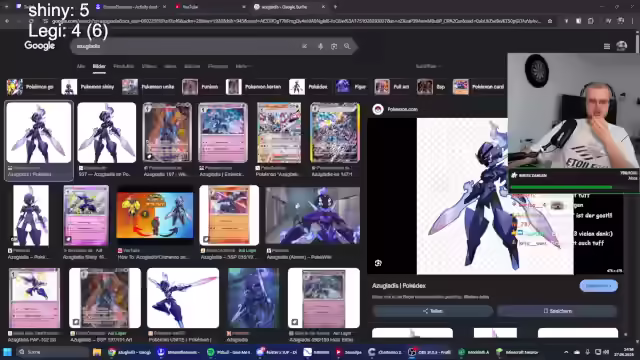Open the Google apps grid

(607, 46)
